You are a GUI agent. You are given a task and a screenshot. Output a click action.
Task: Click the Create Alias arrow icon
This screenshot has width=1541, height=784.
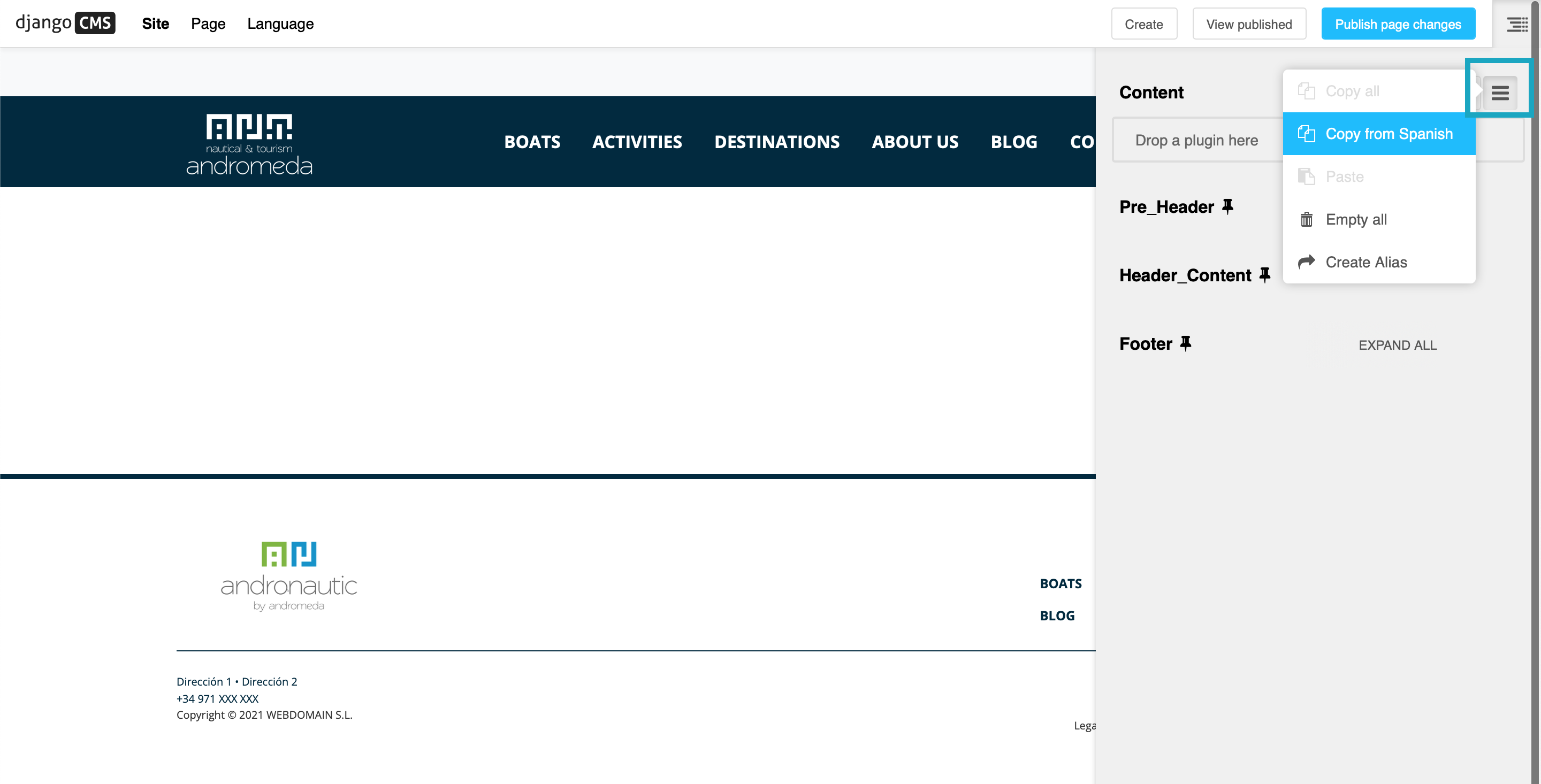1307,262
